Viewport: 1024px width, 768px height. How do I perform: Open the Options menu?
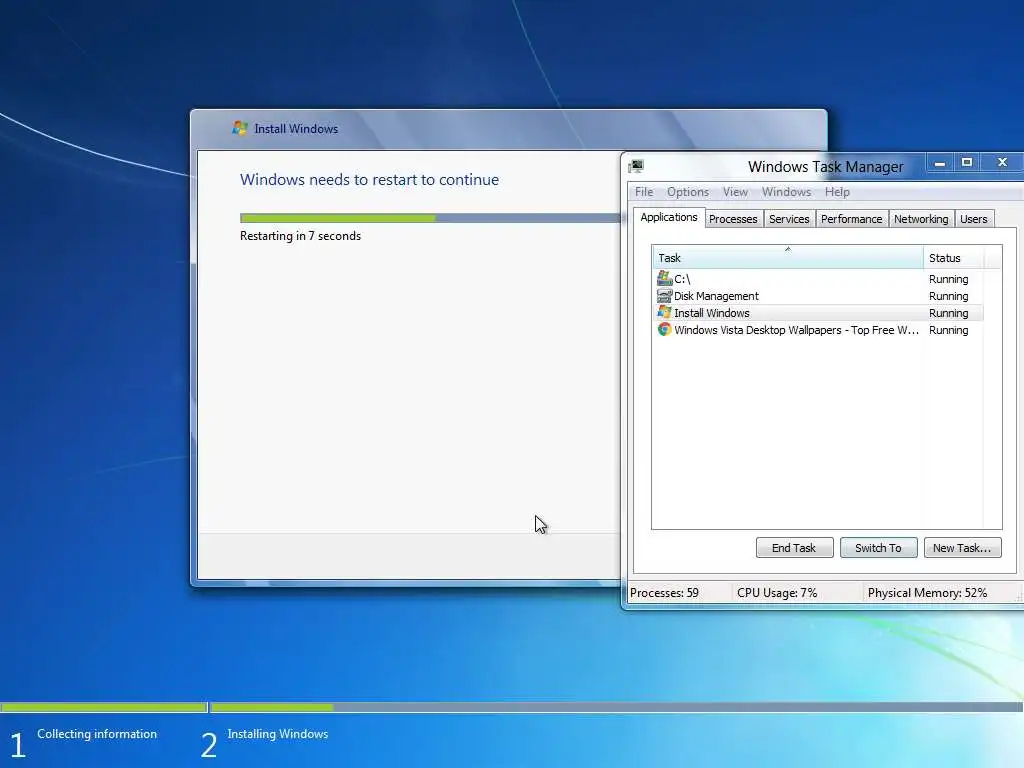(x=688, y=192)
